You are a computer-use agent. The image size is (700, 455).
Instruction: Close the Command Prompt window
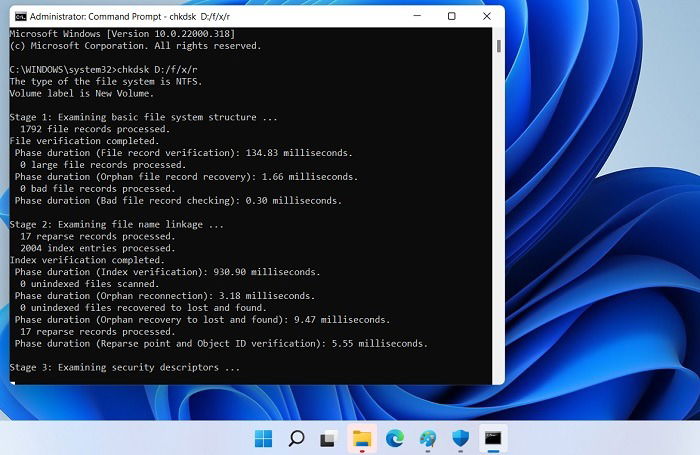487,16
